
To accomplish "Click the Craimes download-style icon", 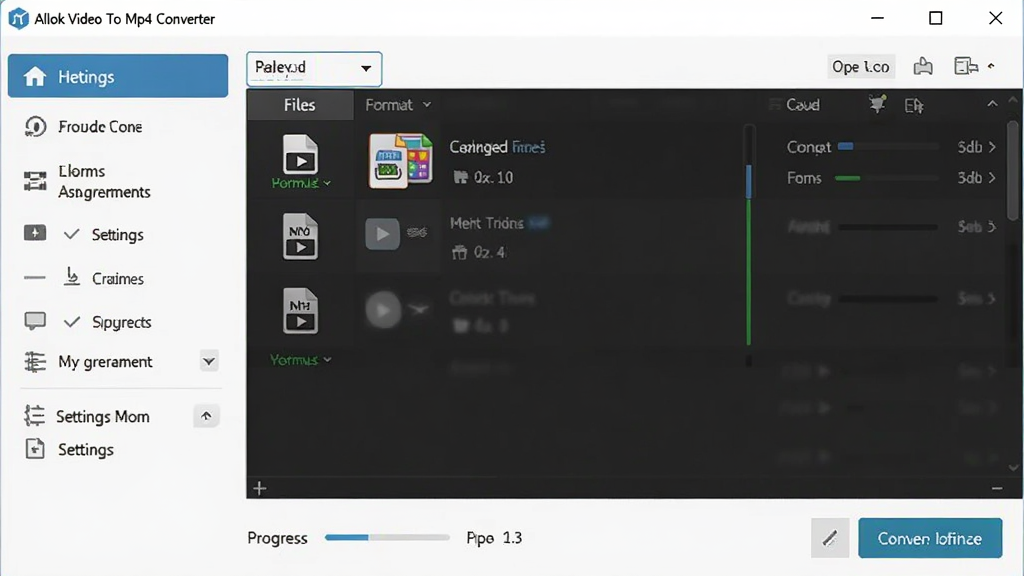I will coord(72,277).
